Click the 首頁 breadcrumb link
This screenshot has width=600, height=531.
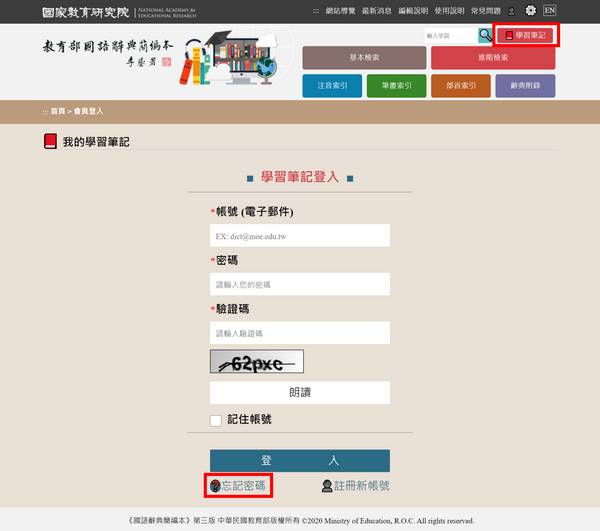point(58,111)
